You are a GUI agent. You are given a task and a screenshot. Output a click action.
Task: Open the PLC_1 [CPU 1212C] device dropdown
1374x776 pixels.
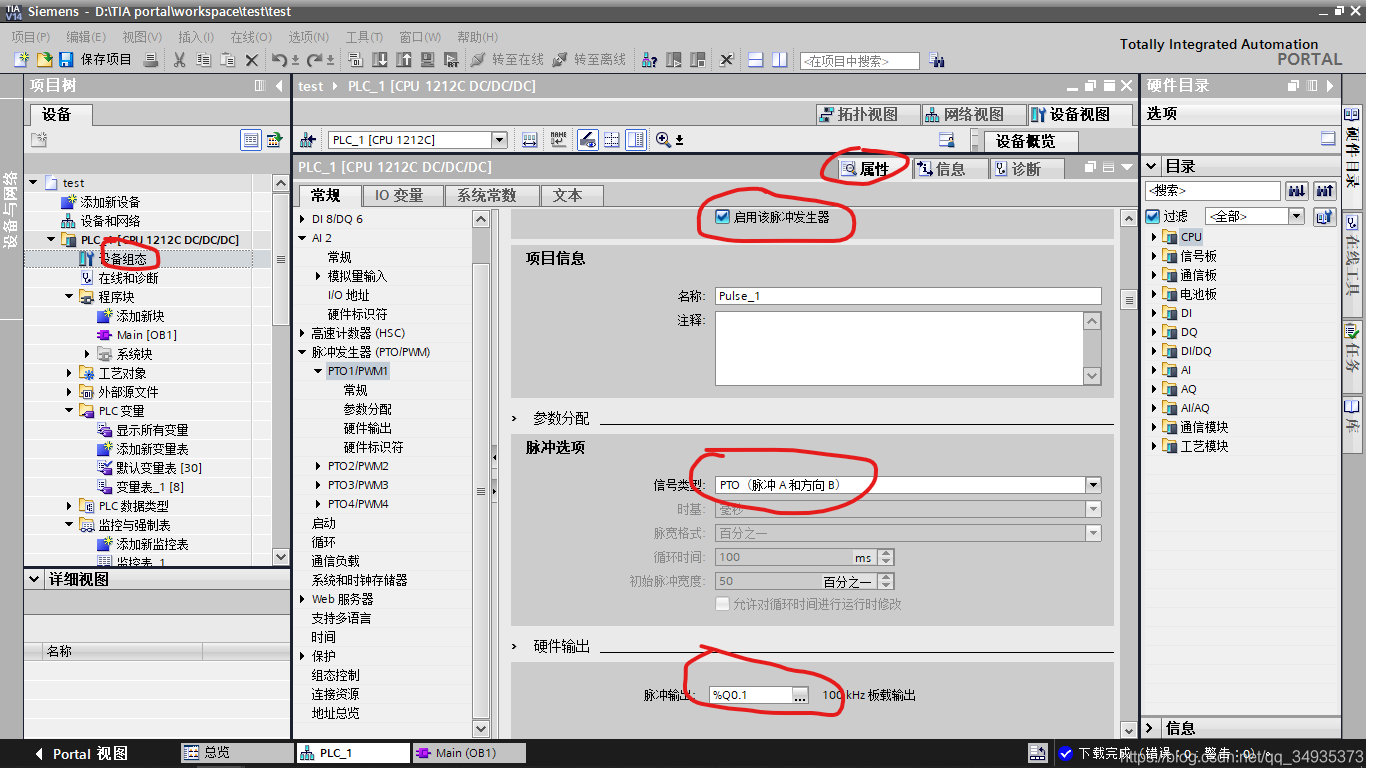(499, 140)
